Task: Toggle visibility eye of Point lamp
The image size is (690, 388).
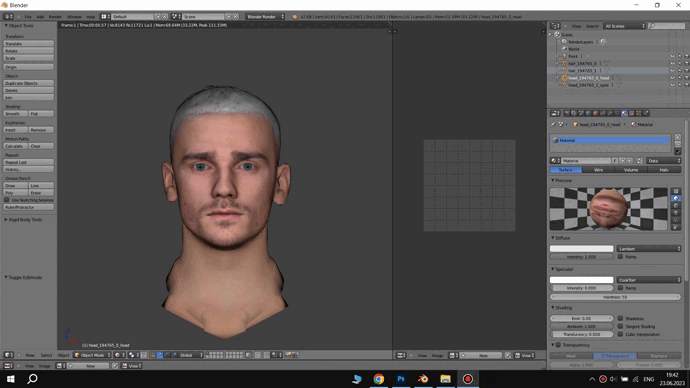Action: pyautogui.click(x=672, y=56)
